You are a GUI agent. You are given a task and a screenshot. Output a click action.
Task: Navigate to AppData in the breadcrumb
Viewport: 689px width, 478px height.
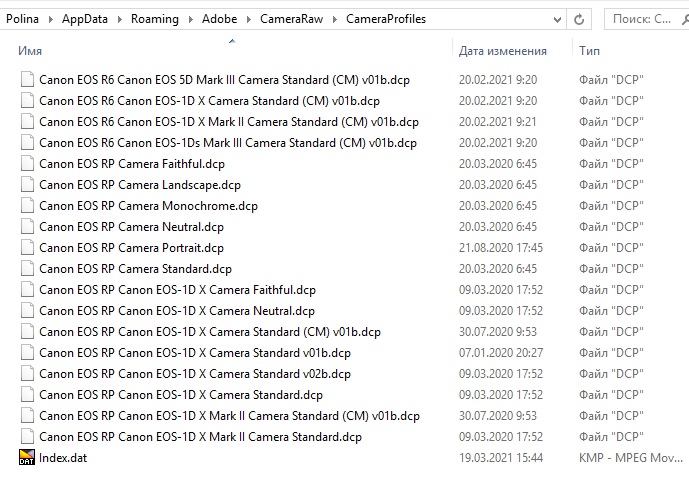85,19
